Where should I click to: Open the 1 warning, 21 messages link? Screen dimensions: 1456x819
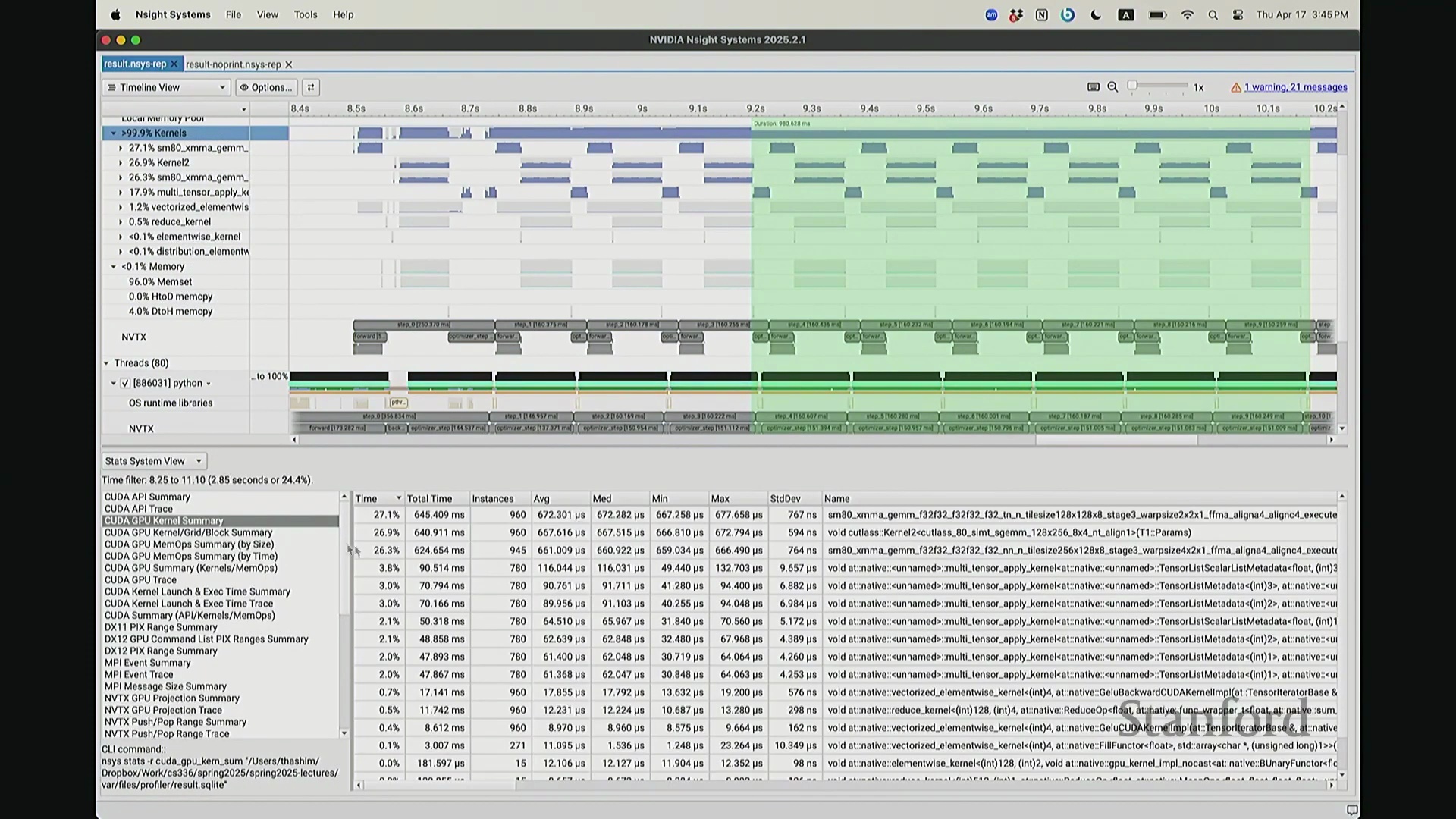[x=1295, y=88]
